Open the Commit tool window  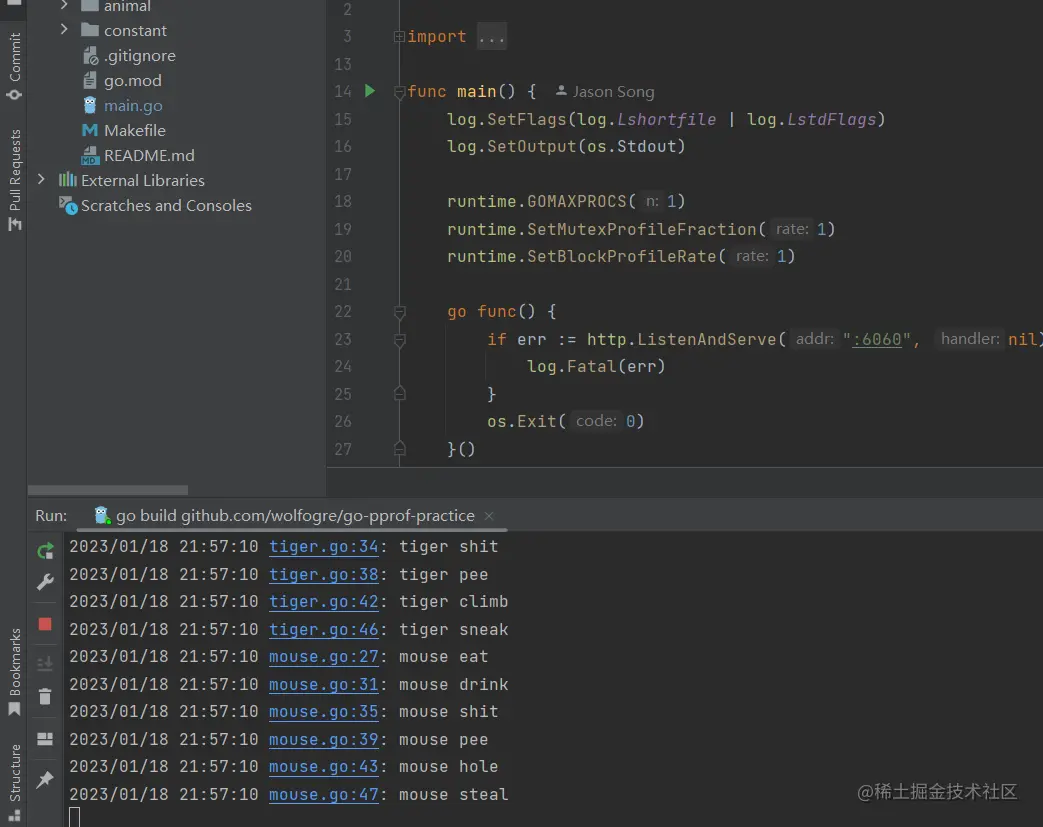[x=14, y=65]
